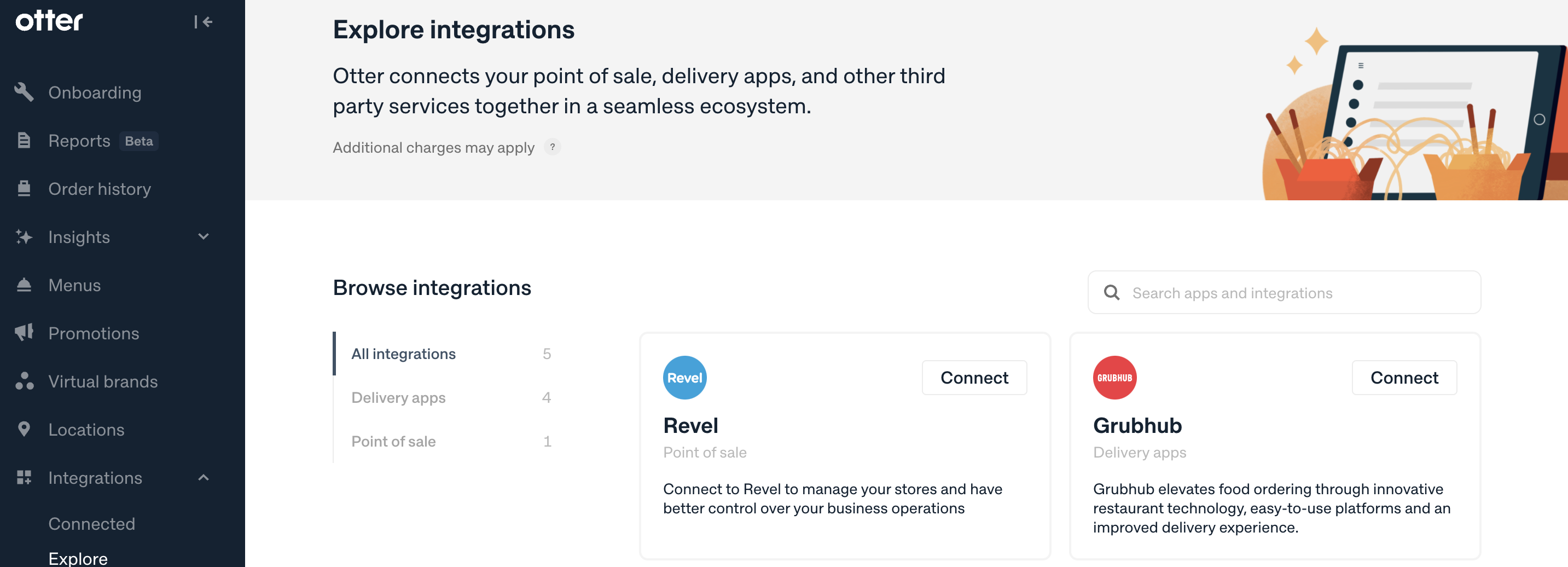
Task: Click the Onboarding wrench icon
Action: [24, 92]
